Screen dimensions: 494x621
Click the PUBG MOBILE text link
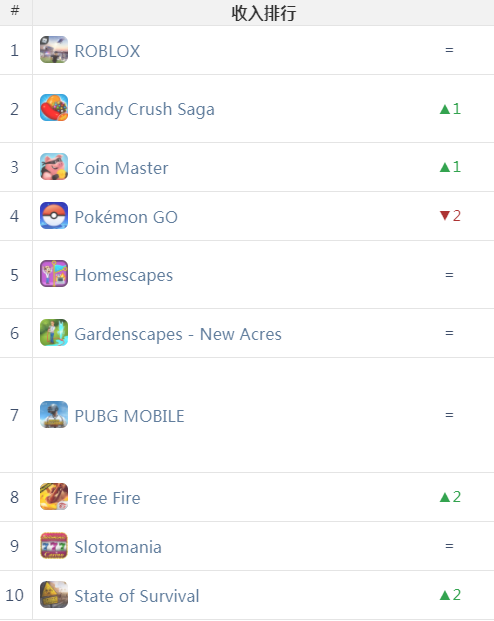click(x=130, y=416)
